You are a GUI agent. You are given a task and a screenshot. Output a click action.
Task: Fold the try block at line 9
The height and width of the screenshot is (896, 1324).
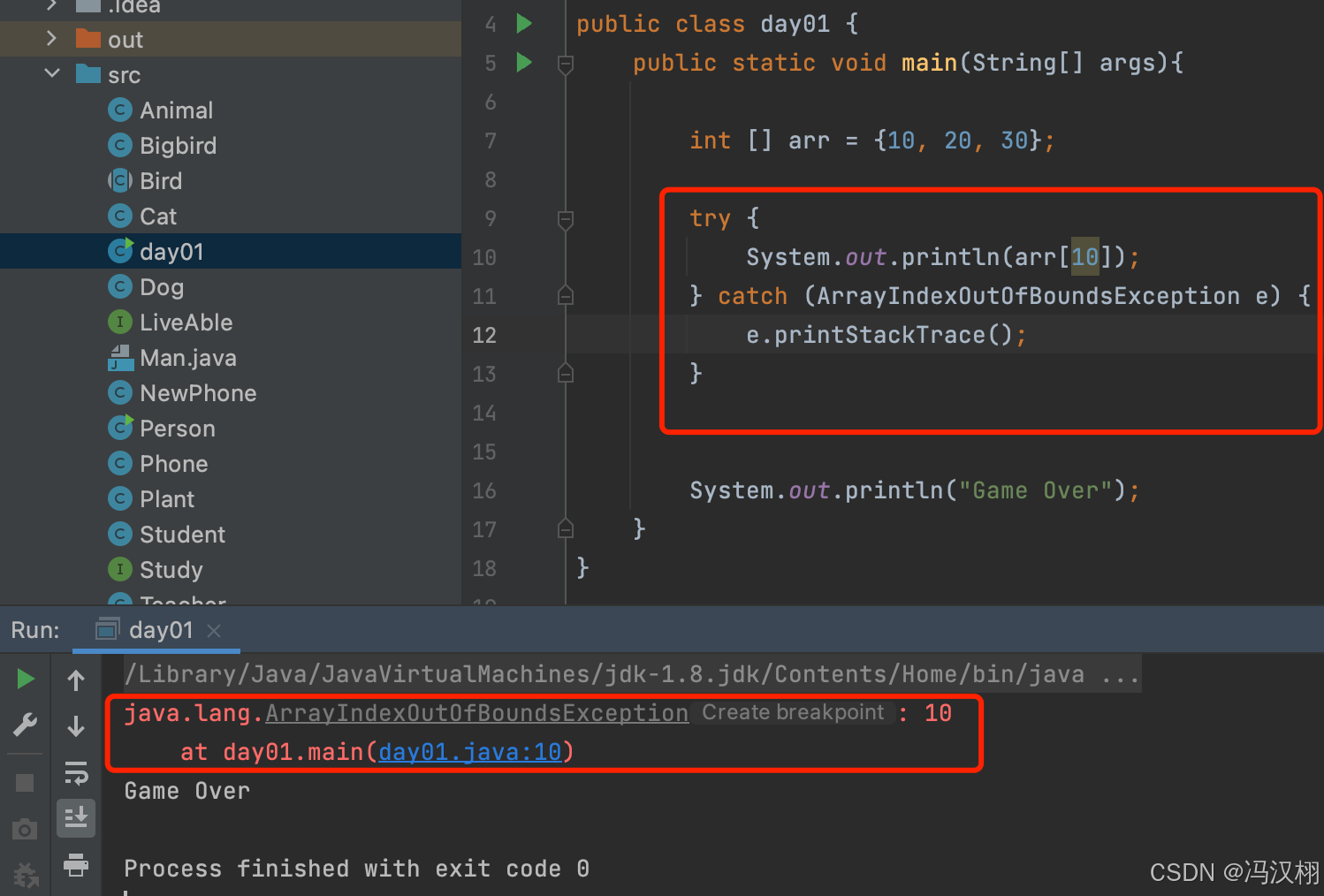tap(566, 219)
